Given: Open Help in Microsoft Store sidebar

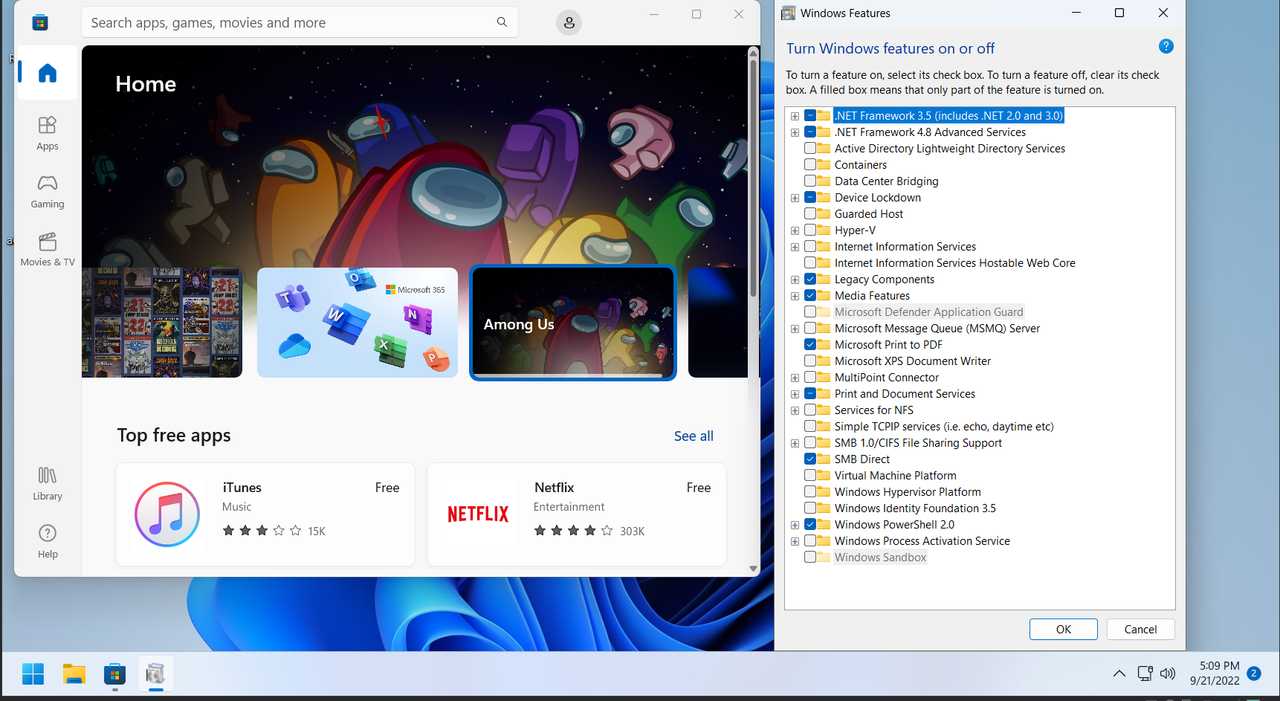Looking at the screenshot, I should (x=47, y=541).
